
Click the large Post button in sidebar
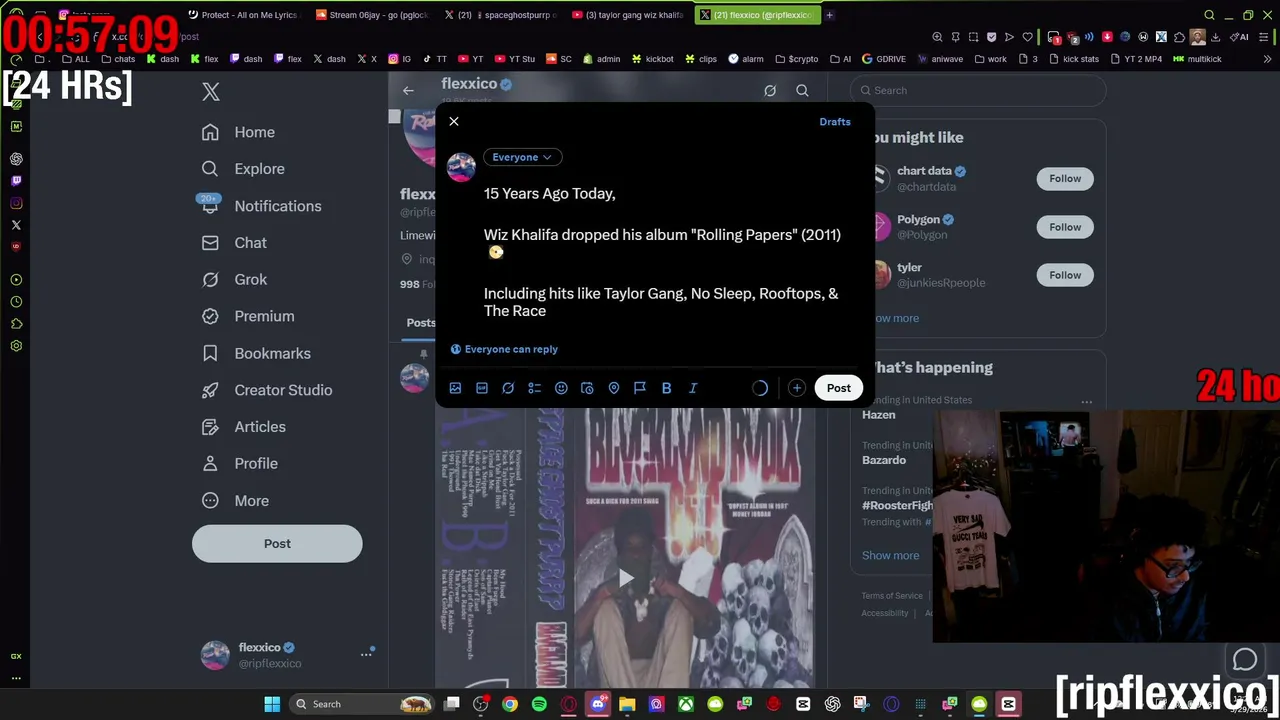point(277,544)
